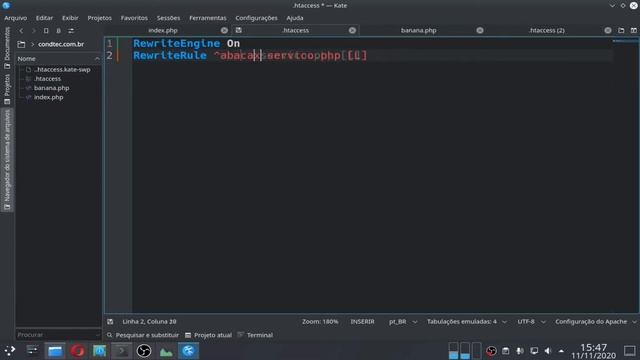The height and width of the screenshot is (360, 640).
Task: Select ..htaccess.kate-swp file in tree
Action: pos(62,69)
